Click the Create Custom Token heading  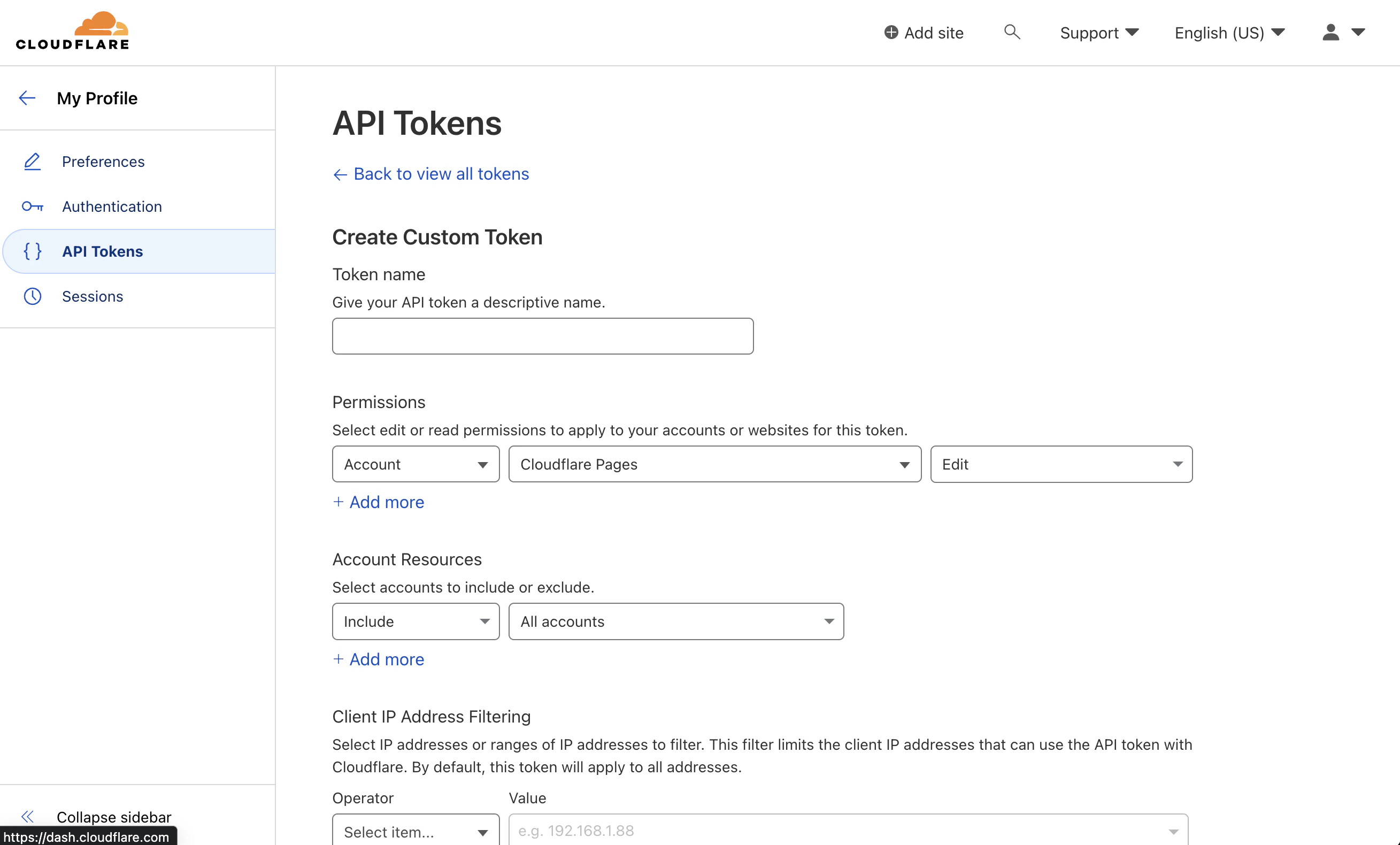tap(437, 237)
